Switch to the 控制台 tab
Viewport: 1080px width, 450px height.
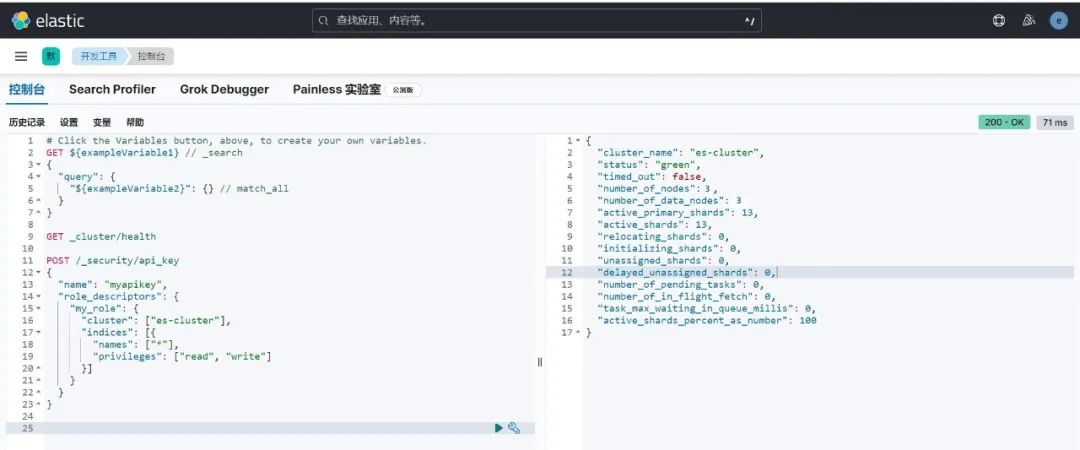tap(27, 90)
